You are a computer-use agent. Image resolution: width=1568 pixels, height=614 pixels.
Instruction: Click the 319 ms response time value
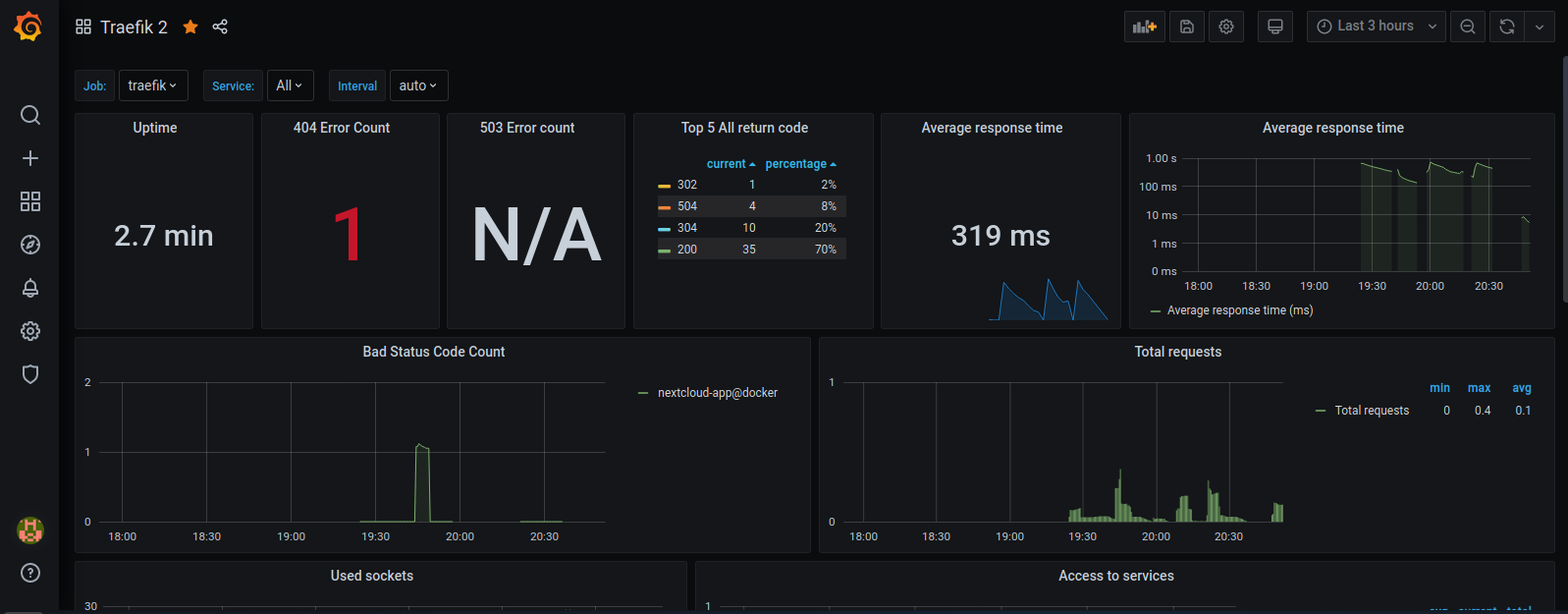(1000, 236)
